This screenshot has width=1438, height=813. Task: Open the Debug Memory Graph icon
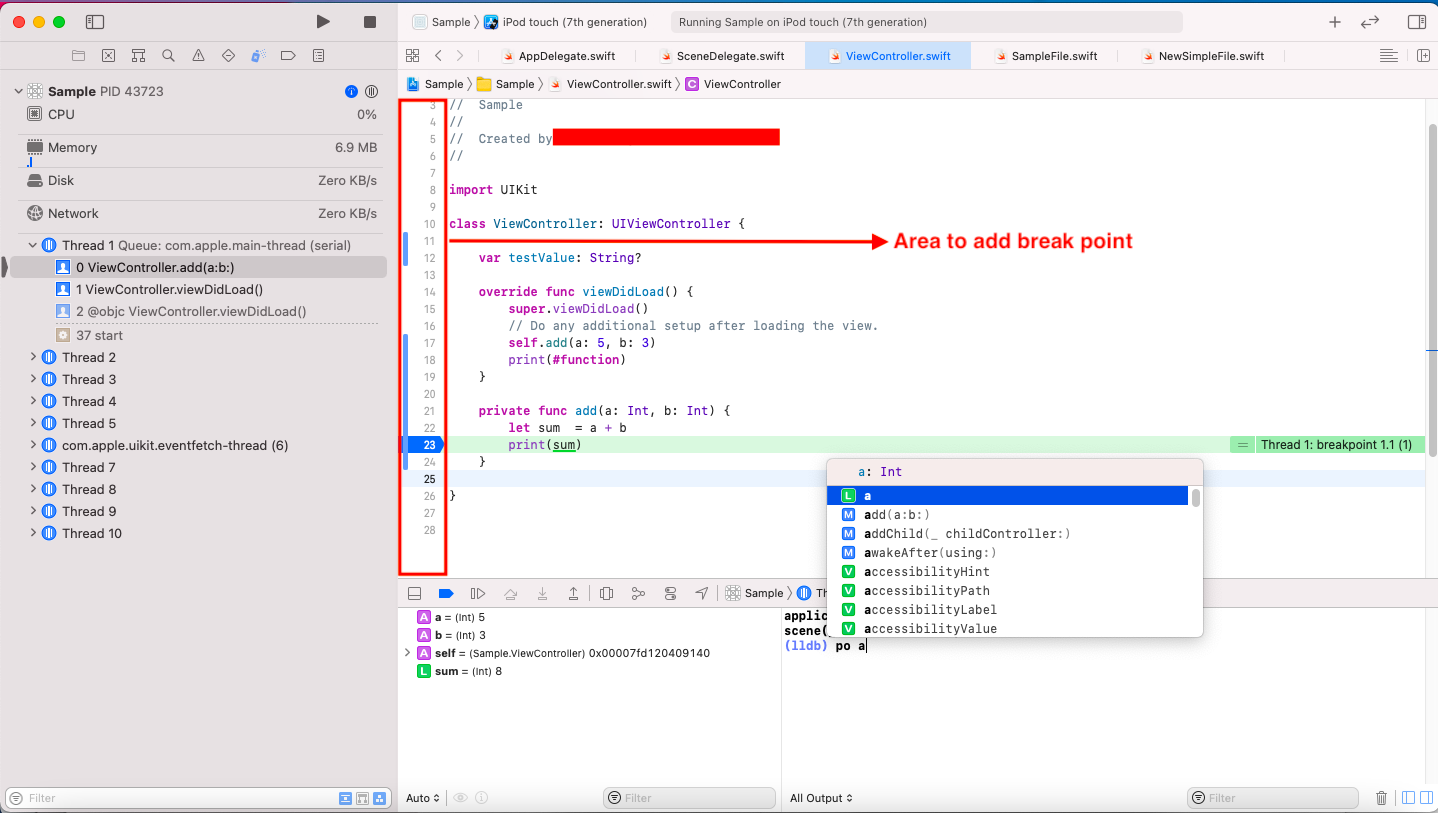tap(638, 593)
